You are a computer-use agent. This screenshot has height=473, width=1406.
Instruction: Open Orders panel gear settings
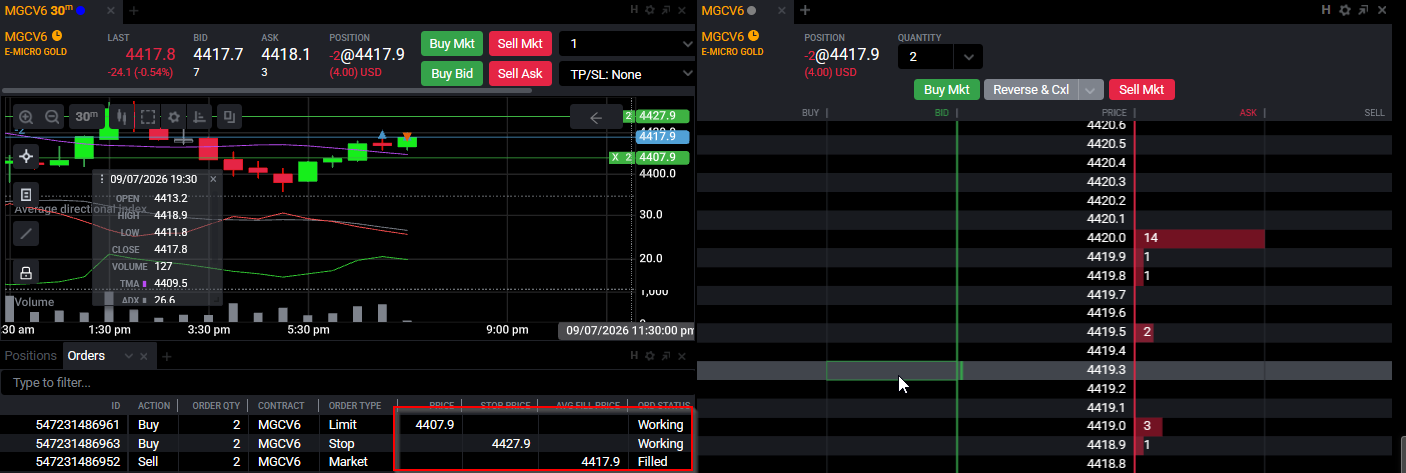[650, 355]
